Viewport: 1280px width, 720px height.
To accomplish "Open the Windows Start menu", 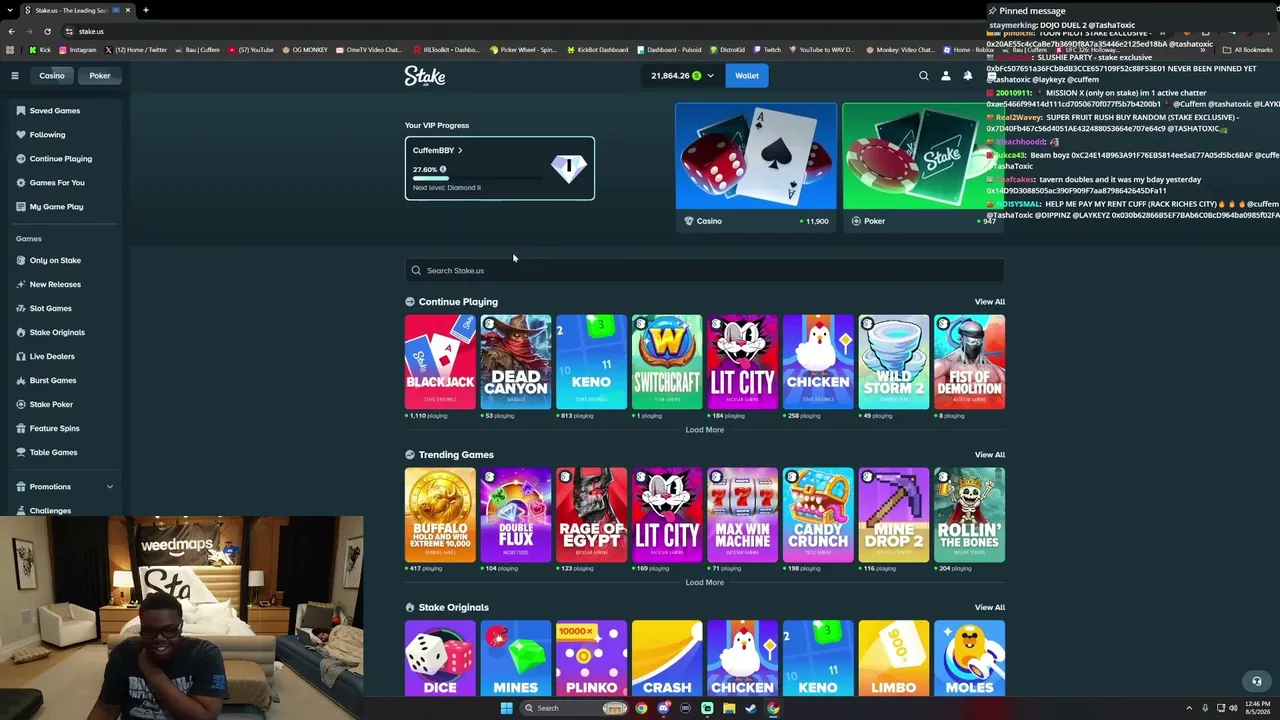I will click(x=506, y=708).
